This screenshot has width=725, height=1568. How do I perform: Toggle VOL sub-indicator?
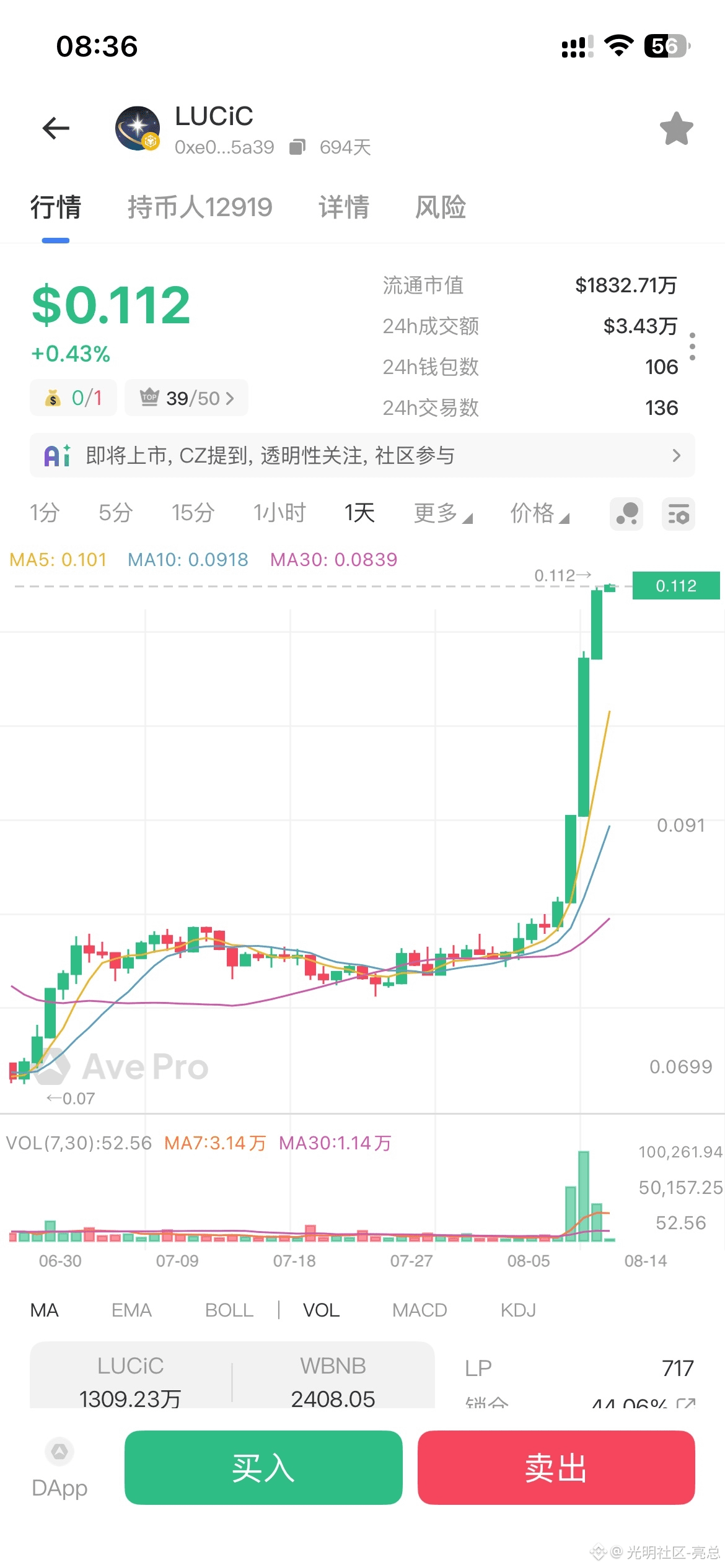321,1310
